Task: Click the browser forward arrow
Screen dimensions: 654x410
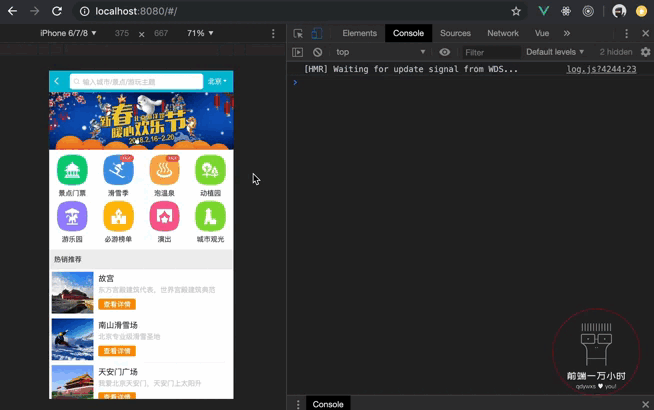Action: click(x=34, y=11)
